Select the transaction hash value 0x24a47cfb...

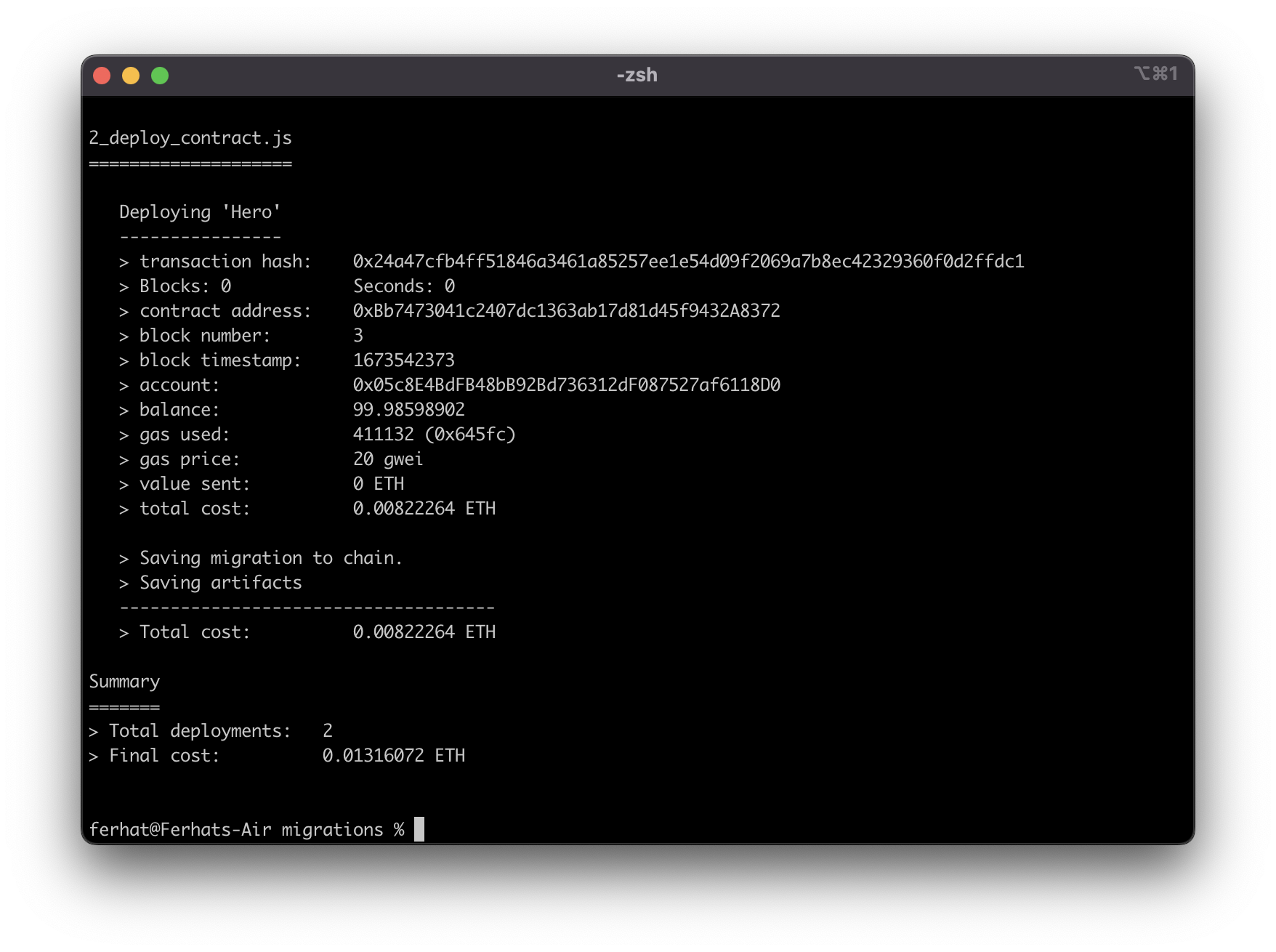click(x=689, y=262)
